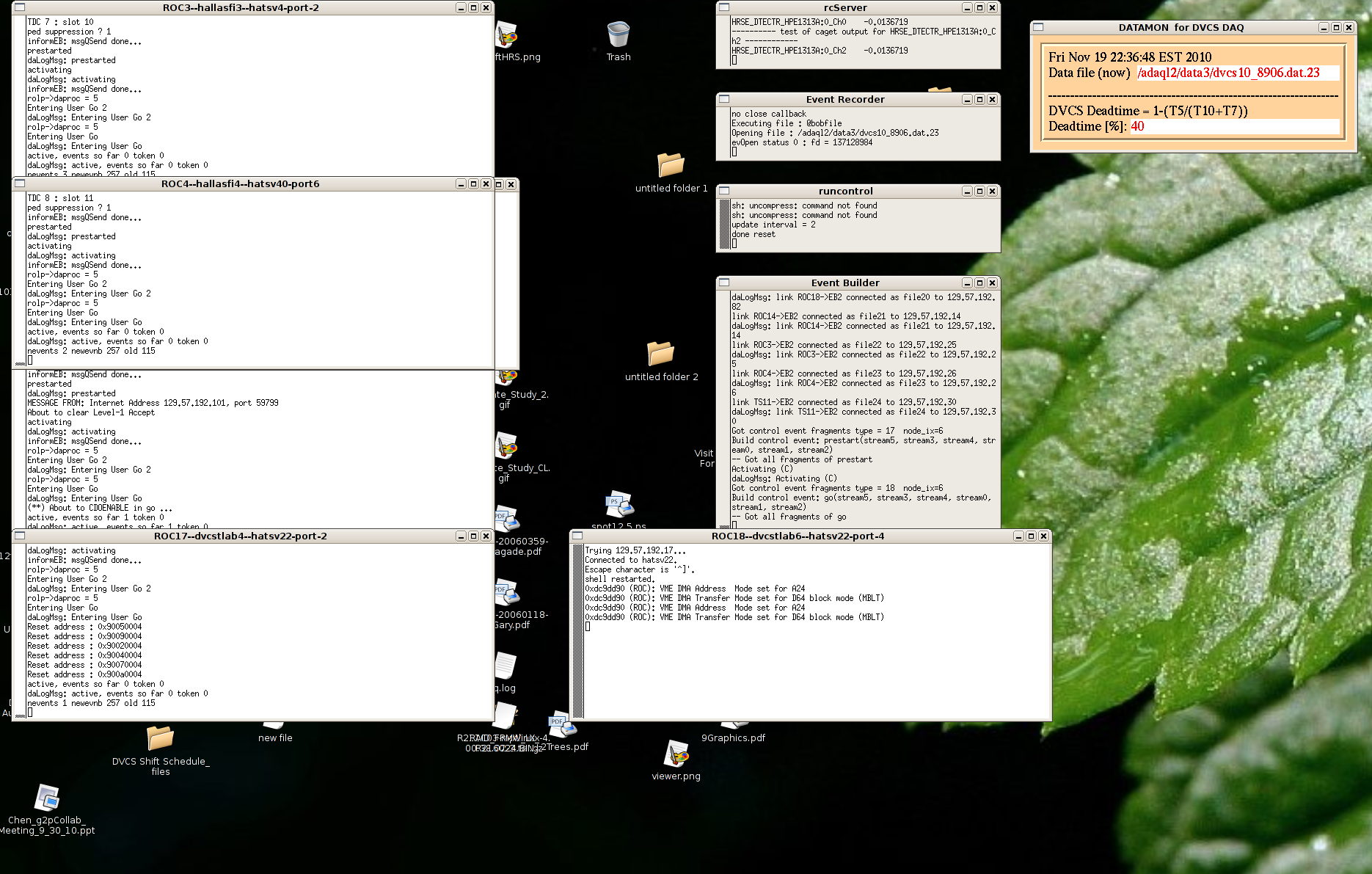Image resolution: width=1372 pixels, height=874 pixels.
Task: Click the timestamp 'Fri Nov 19 22:36:48 EST 2010'
Action: pyautogui.click(x=1130, y=57)
